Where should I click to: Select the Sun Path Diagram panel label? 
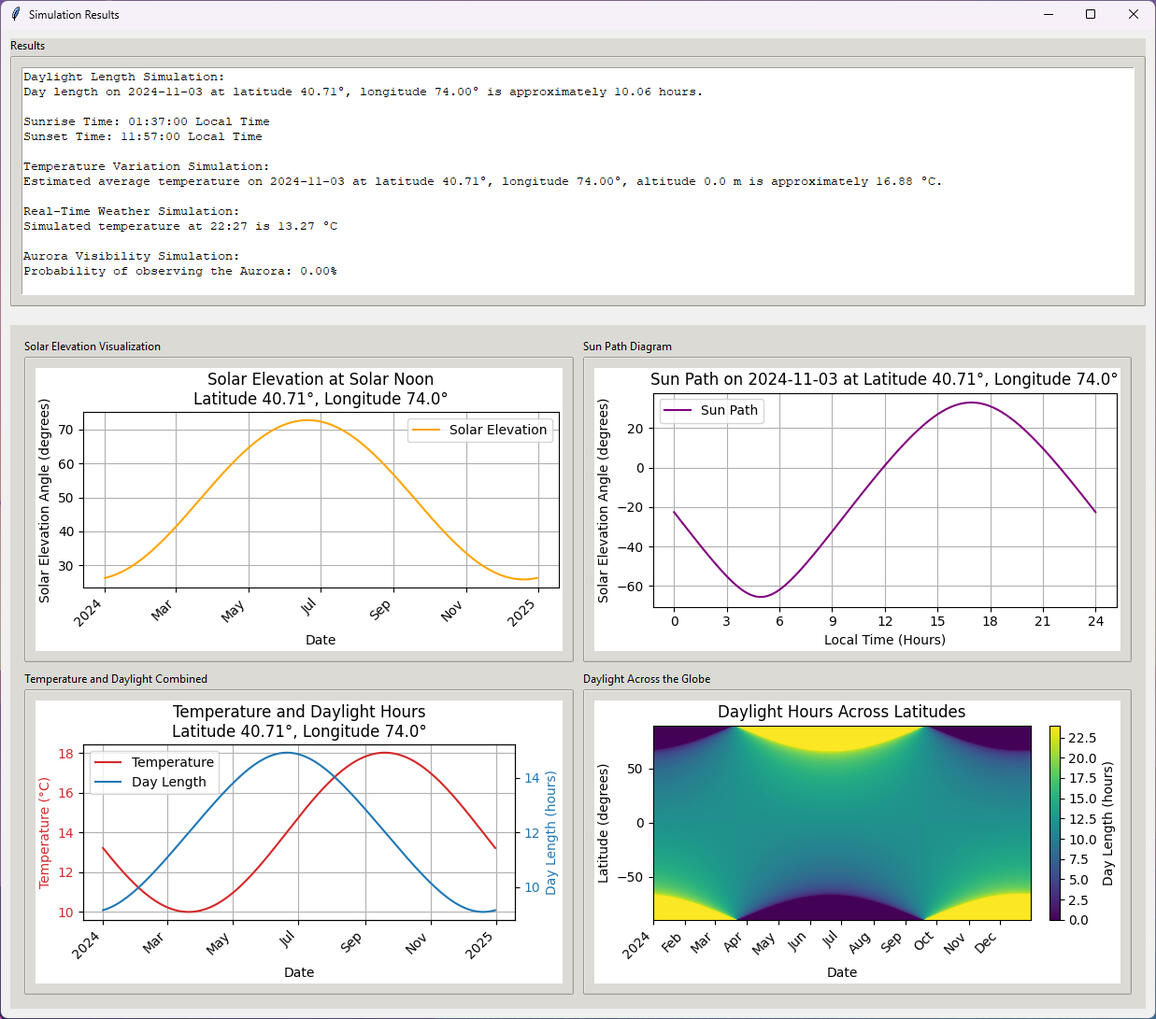627,347
